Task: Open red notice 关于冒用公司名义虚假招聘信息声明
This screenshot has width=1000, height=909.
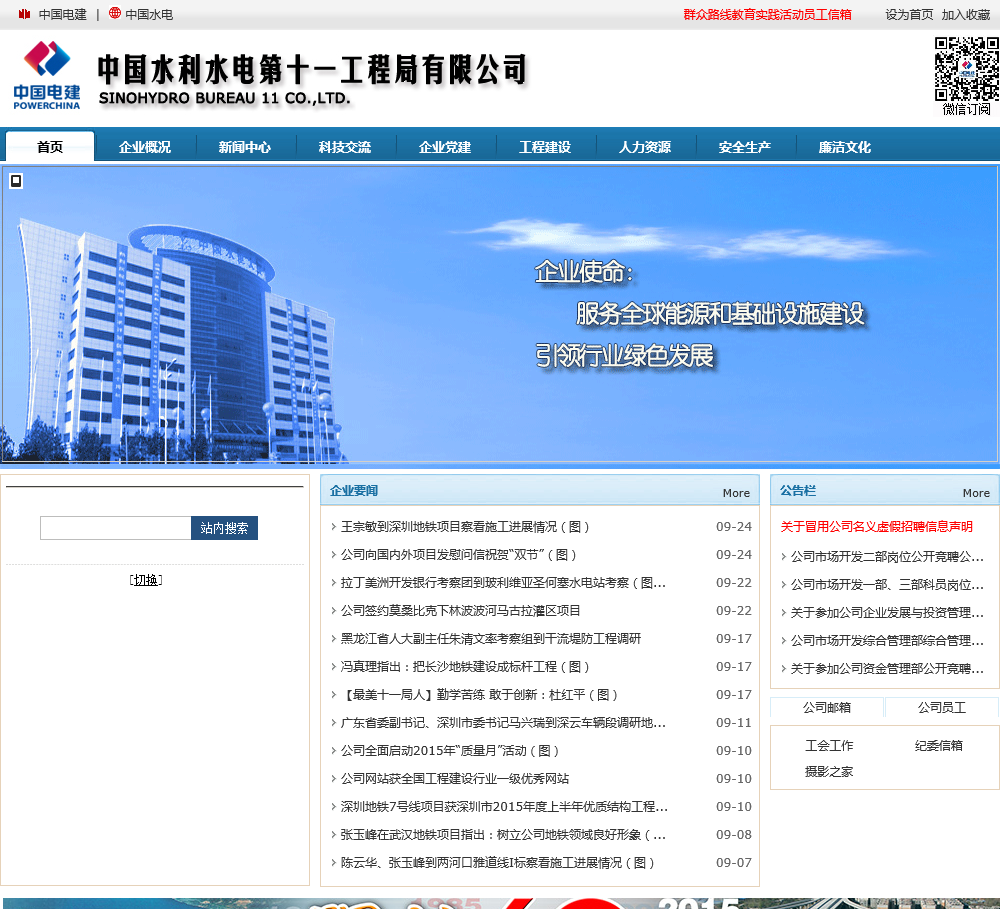Action: pos(876,527)
